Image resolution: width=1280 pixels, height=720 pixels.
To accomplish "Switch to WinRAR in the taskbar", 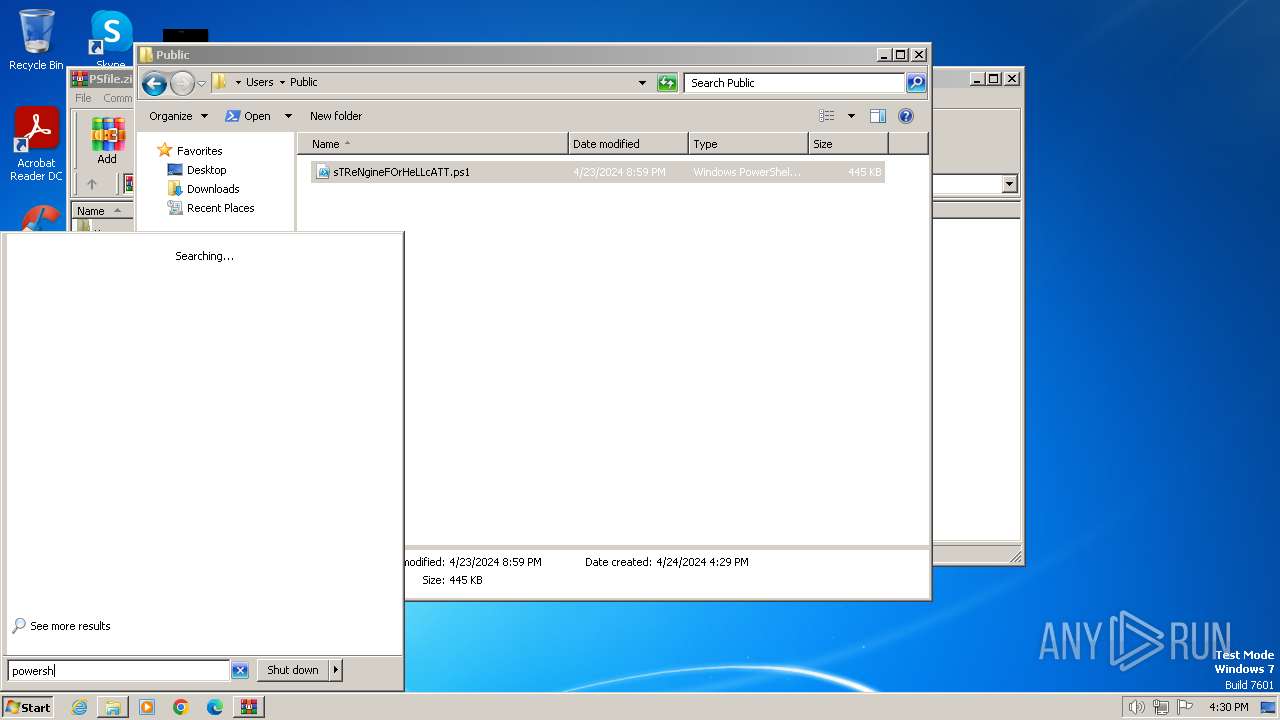I will pyautogui.click(x=249, y=707).
